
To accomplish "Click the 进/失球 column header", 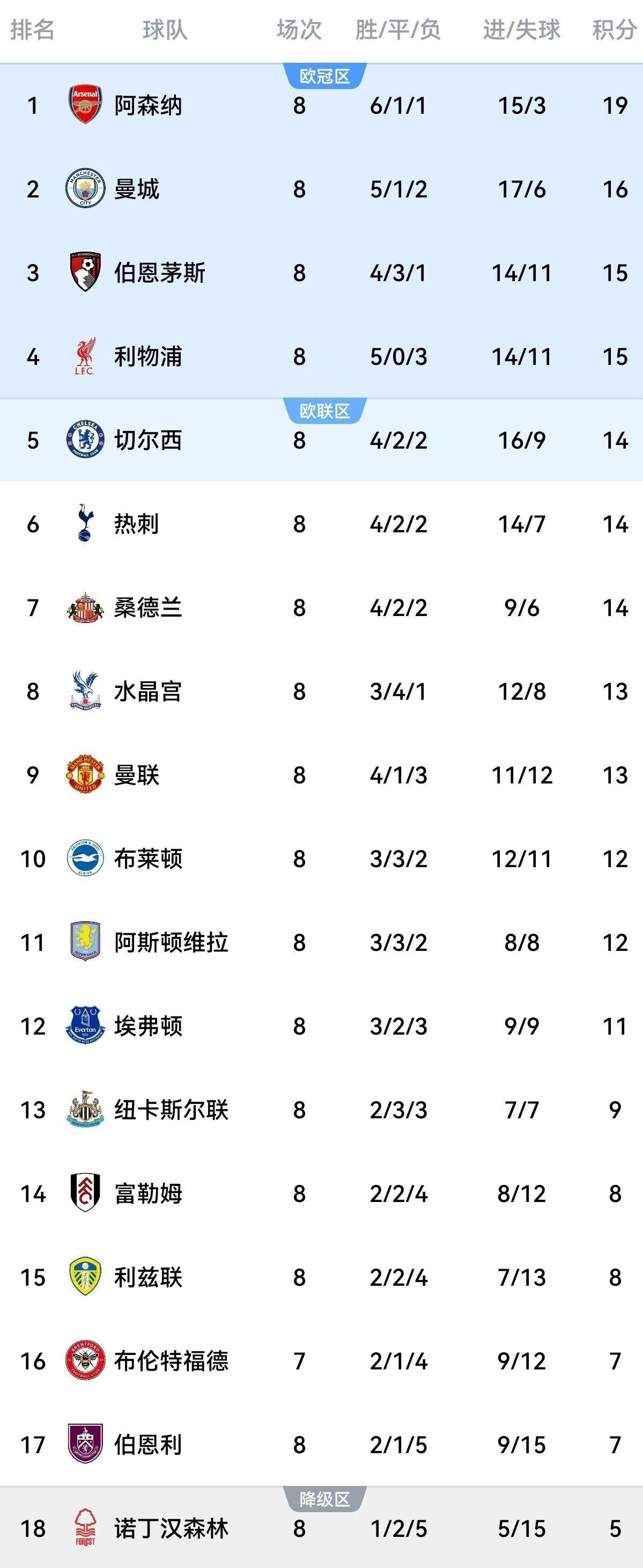I will pos(521,29).
